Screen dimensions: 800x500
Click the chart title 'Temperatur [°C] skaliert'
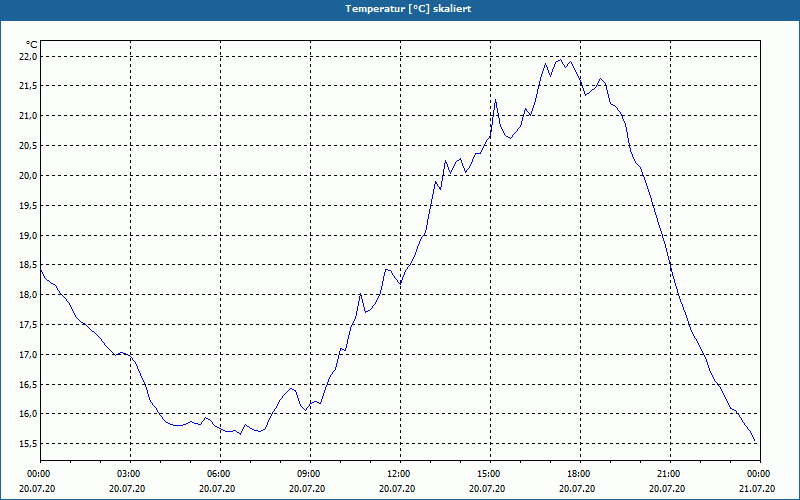pyautogui.click(x=408, y=9)
